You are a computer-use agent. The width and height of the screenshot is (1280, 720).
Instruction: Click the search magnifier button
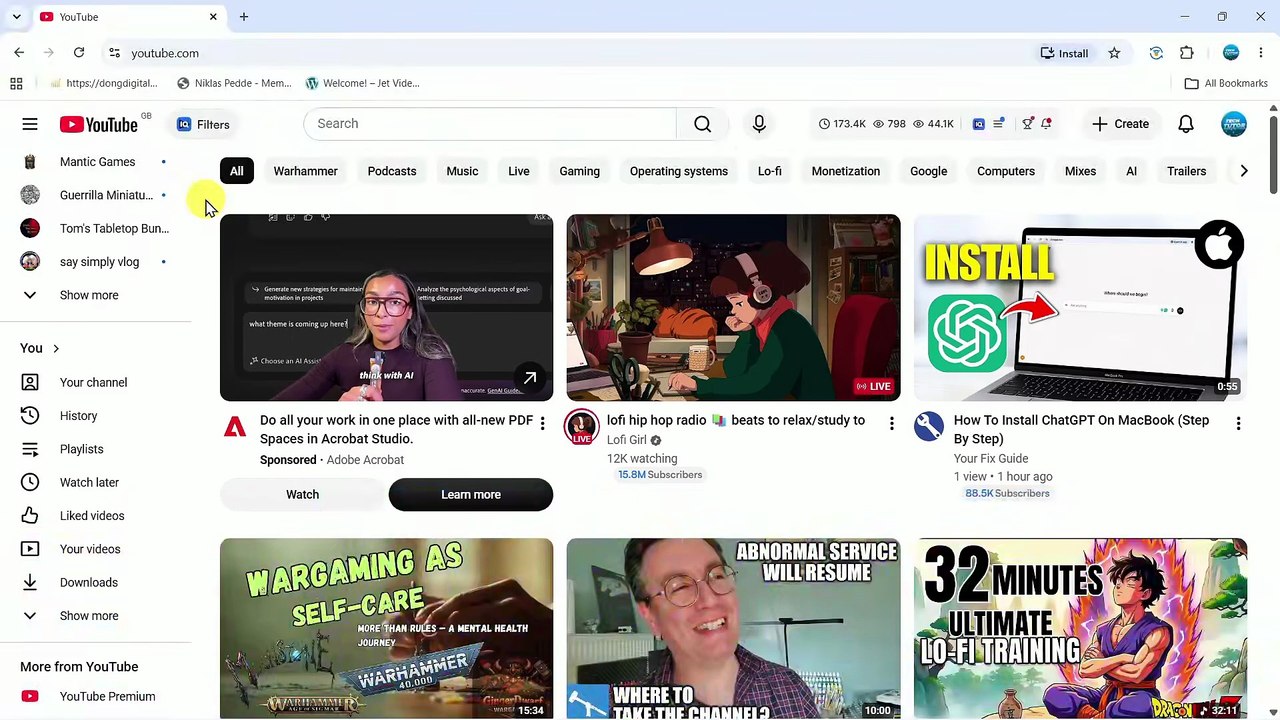702,124
